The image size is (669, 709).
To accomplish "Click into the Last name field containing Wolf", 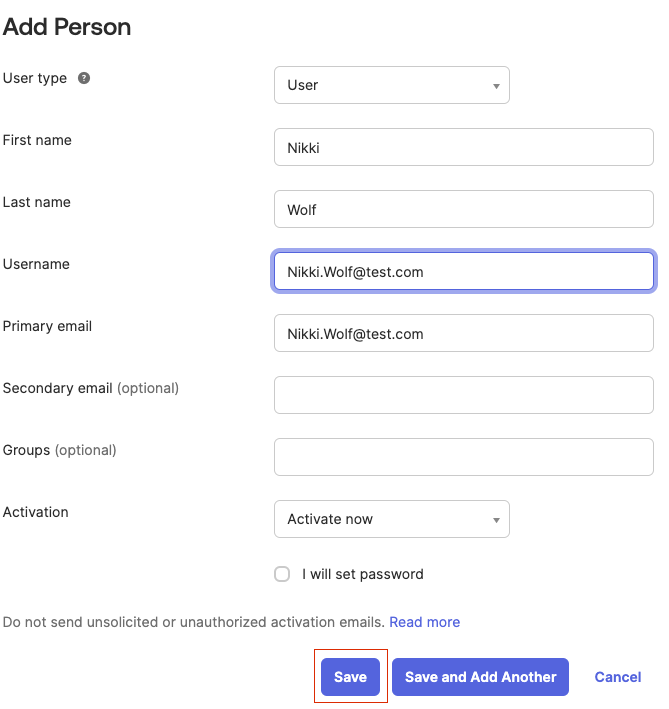I will pos(463,209).
